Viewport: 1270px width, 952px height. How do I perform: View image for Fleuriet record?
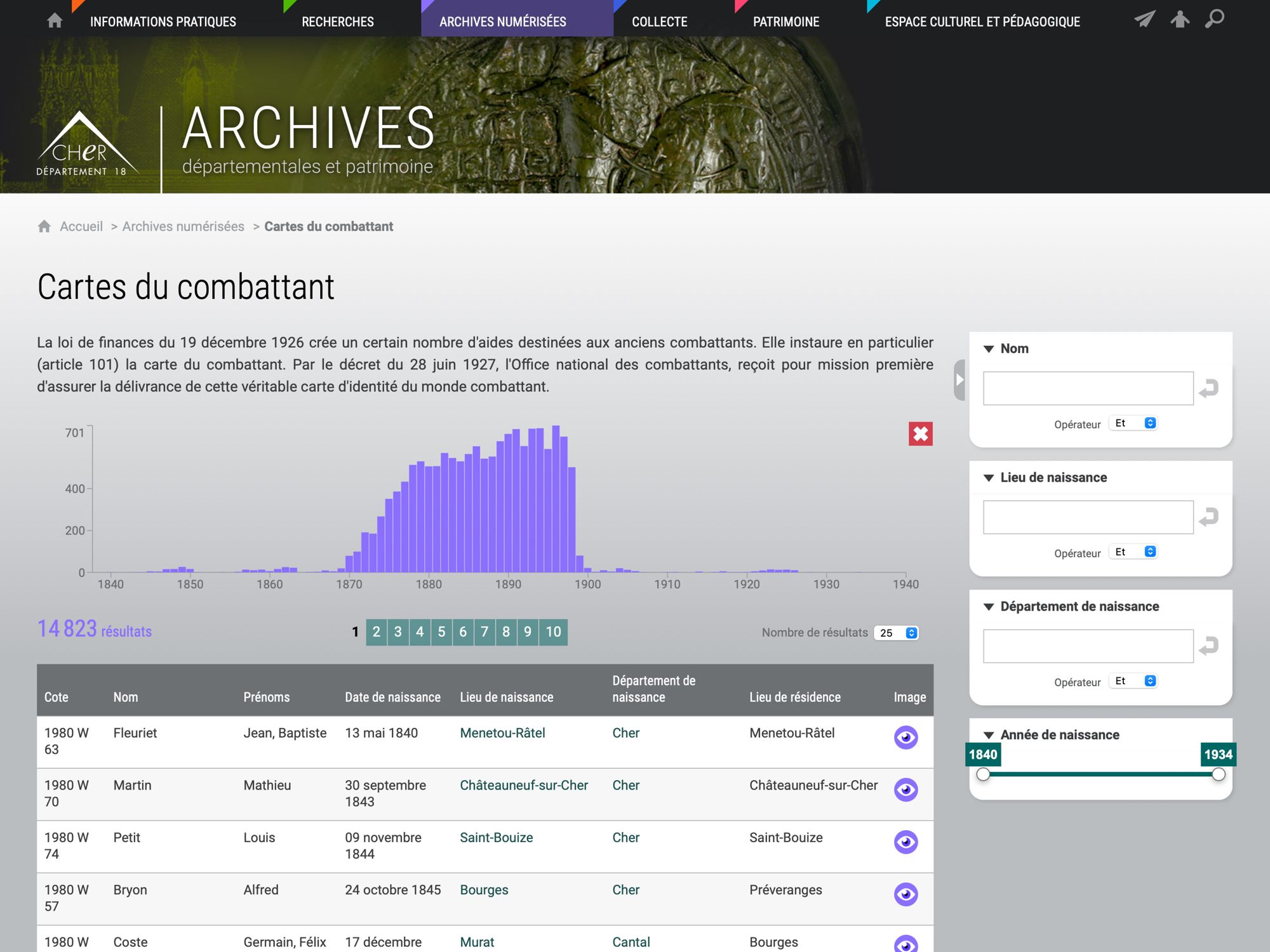[906, 737]
